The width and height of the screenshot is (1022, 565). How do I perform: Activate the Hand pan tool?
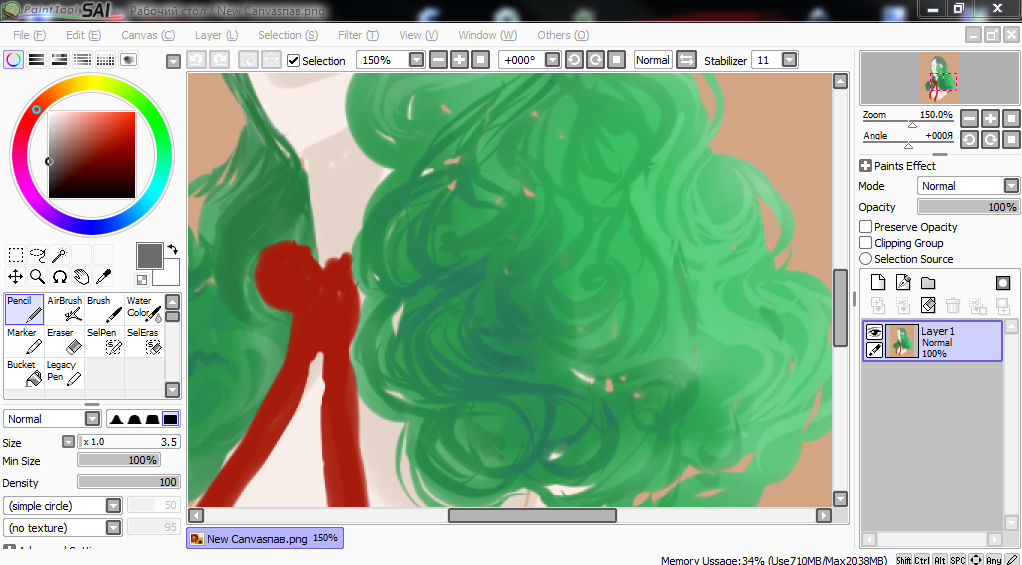tap(81, 277)
